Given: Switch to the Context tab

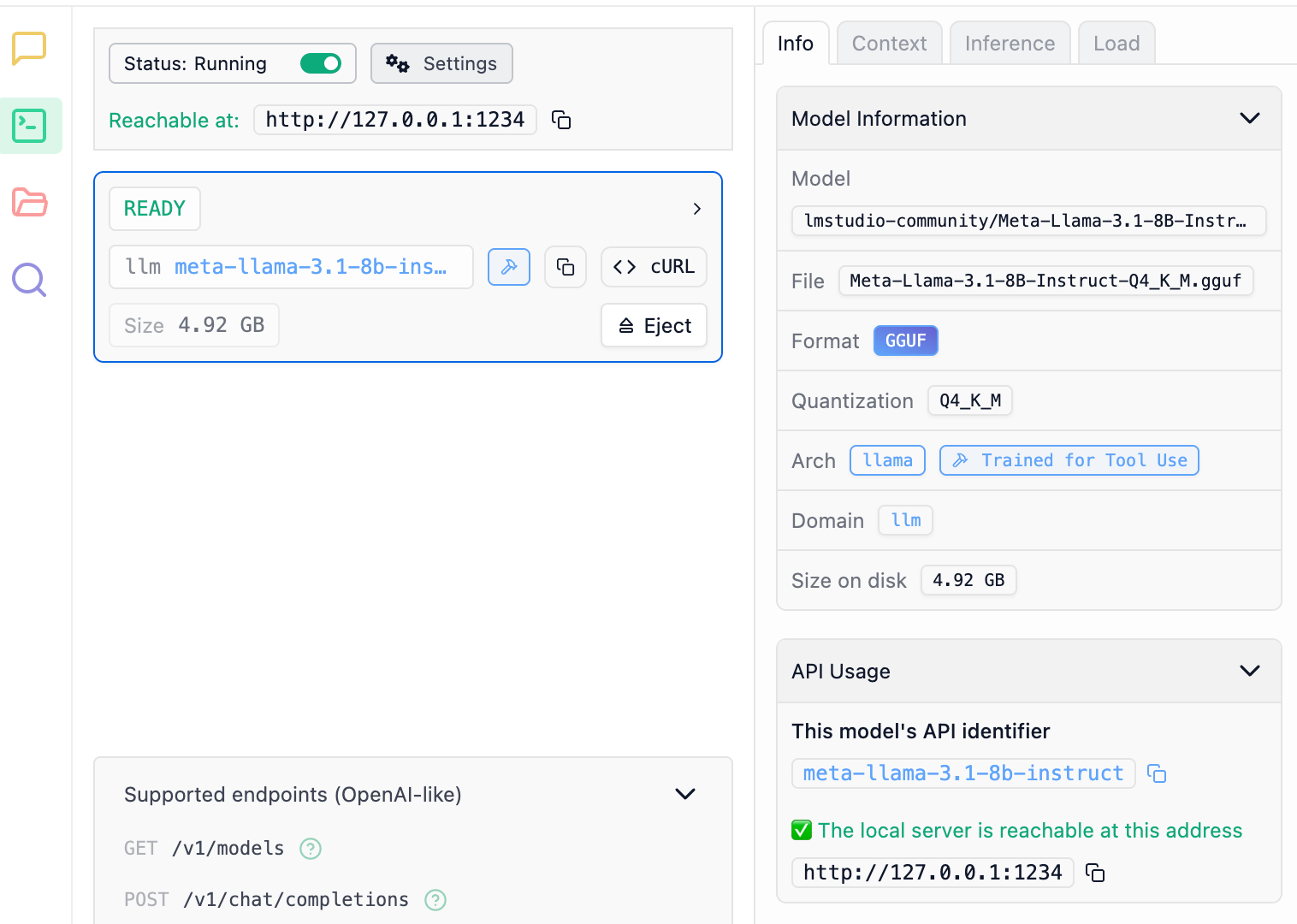Looking at the screenshot, I should pos(890,44).
